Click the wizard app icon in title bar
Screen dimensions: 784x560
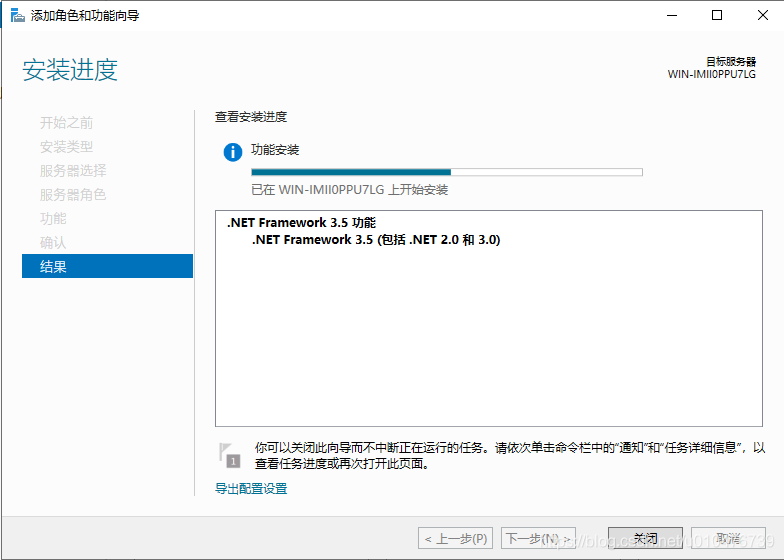(17, 15)
